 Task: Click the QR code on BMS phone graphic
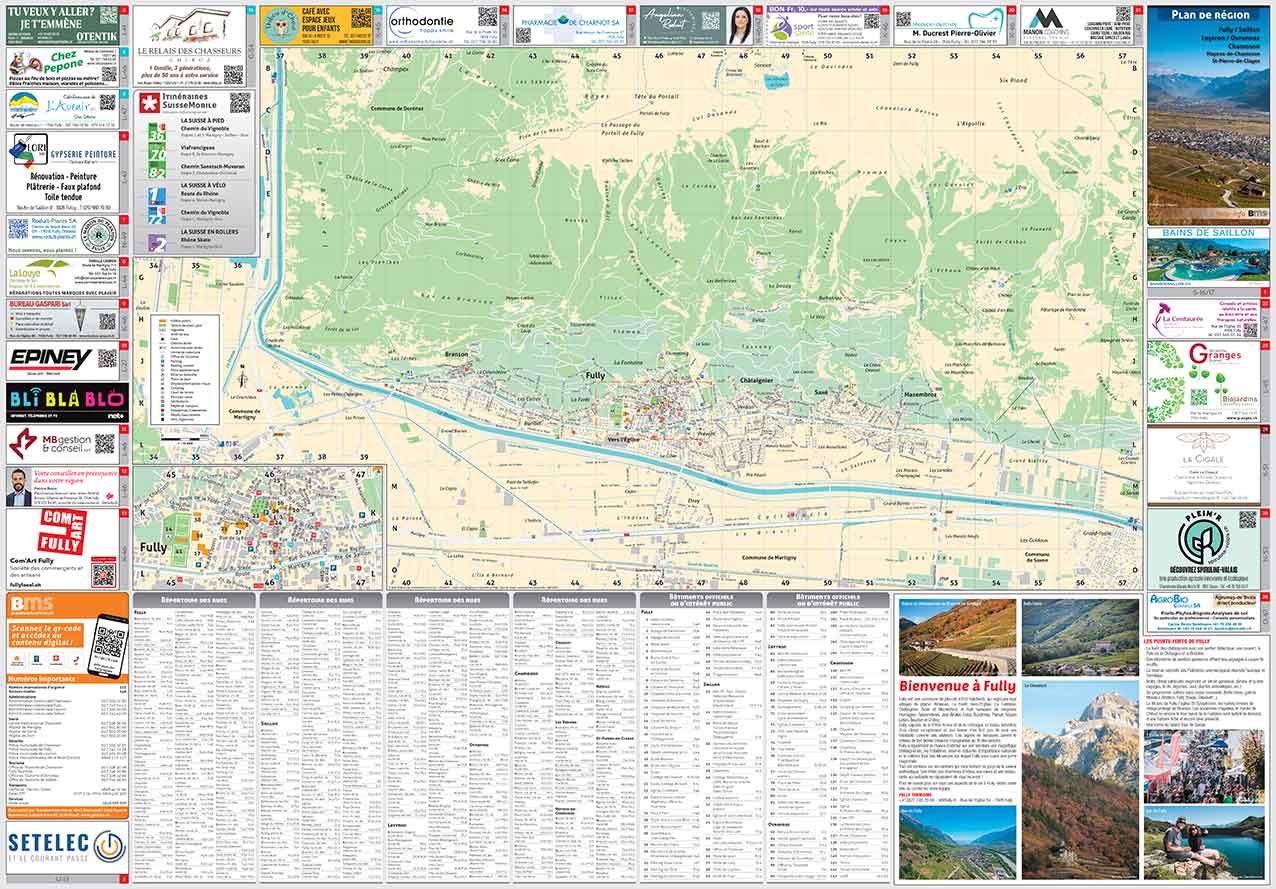point(110,642)
